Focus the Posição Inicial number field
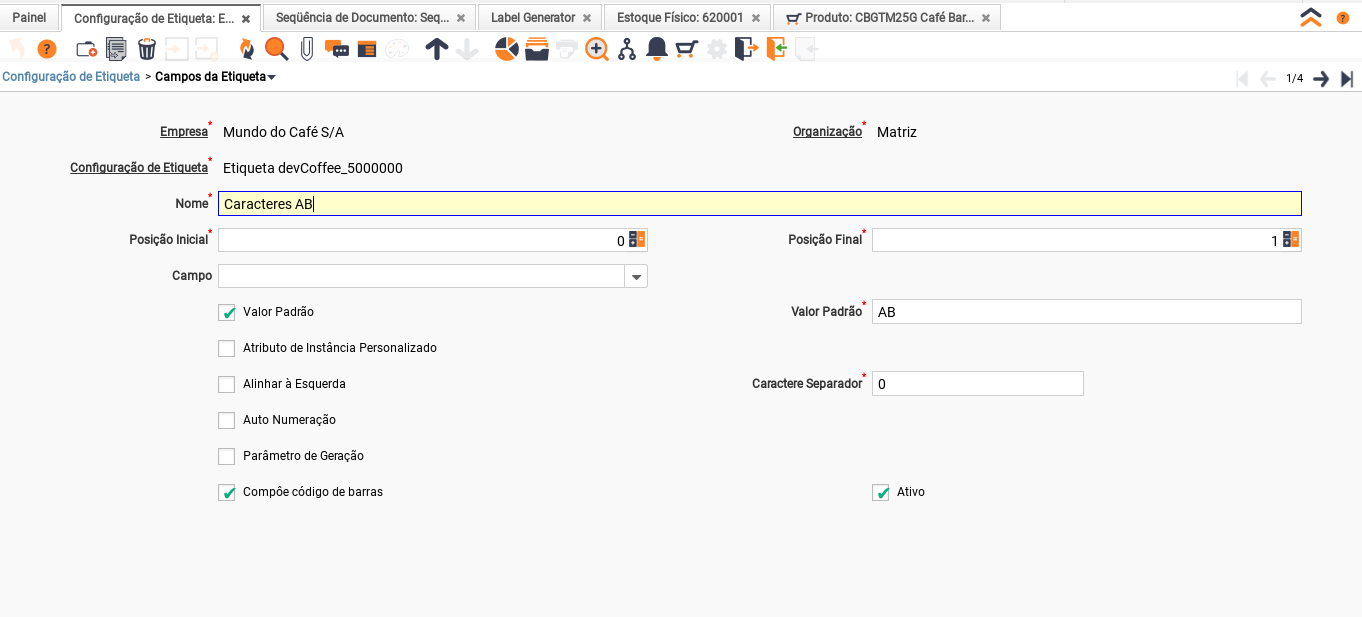The image size is (1362, 617). [x=423, y=240]
